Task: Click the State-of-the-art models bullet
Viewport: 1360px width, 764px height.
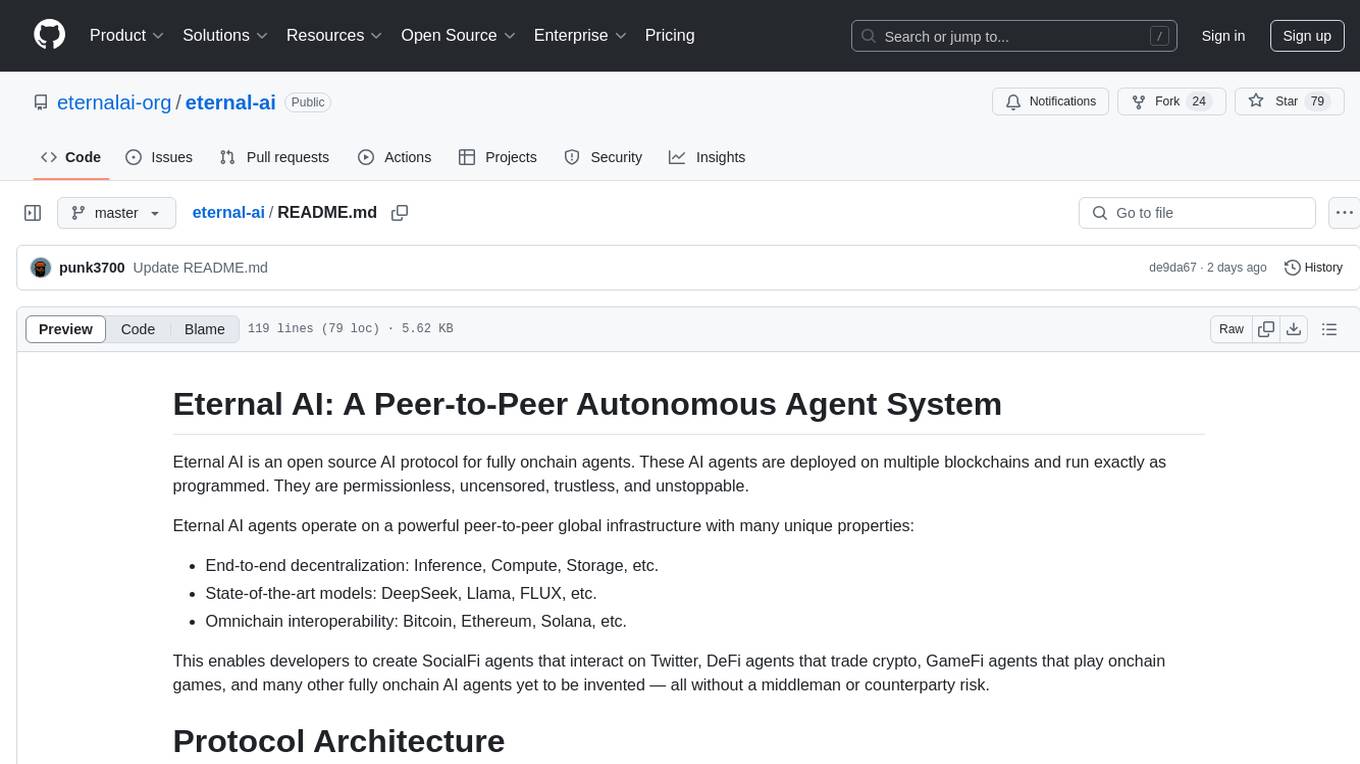Action: click(x=401, y=593)
